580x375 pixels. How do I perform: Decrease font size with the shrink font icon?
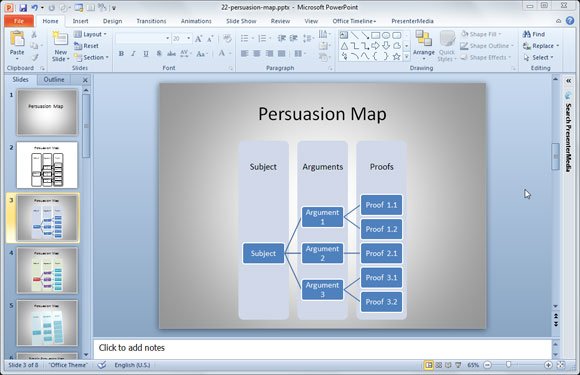point(210,38)
